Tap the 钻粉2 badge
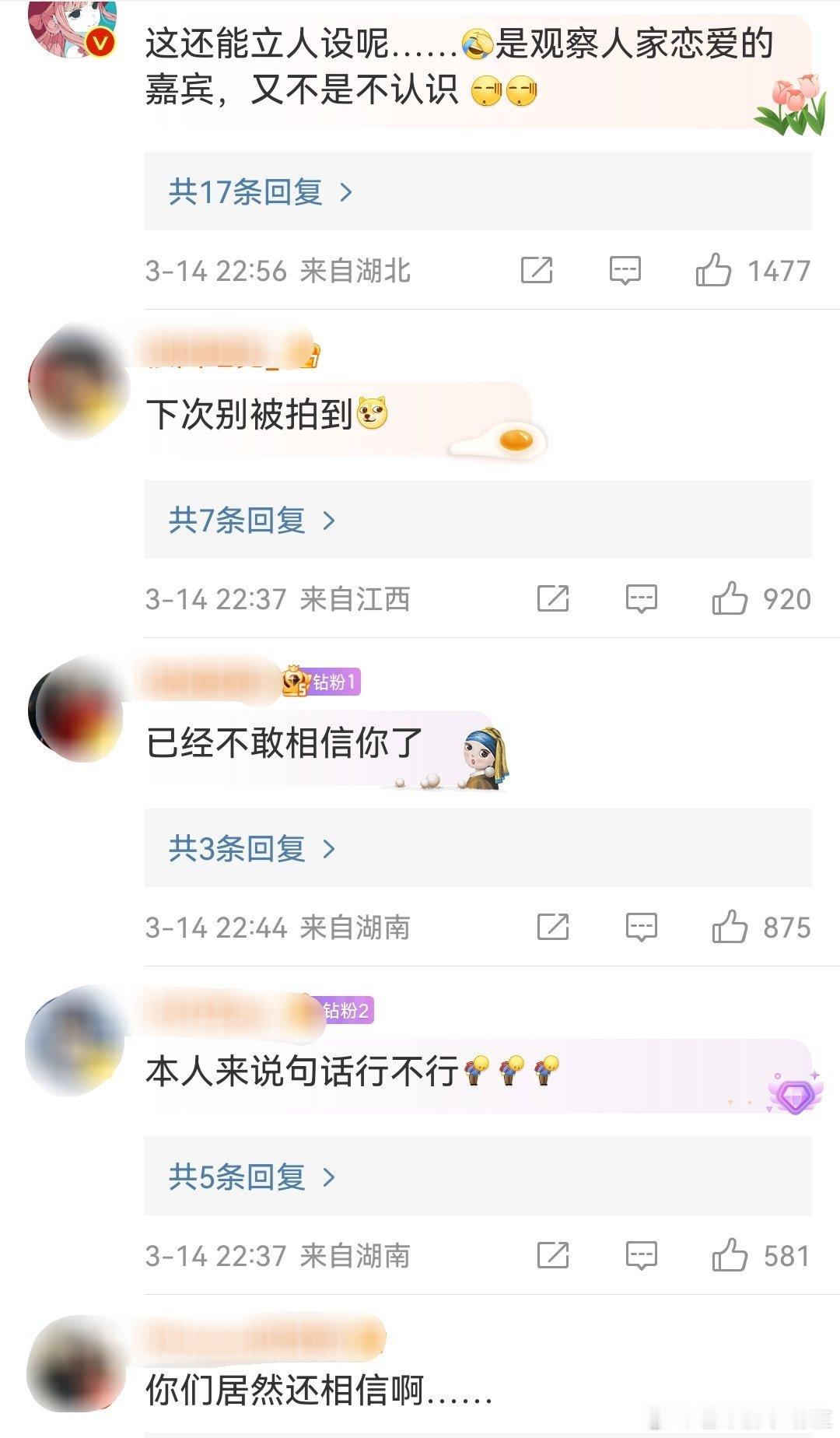The image size is (840, 1438). (347, 1011)
